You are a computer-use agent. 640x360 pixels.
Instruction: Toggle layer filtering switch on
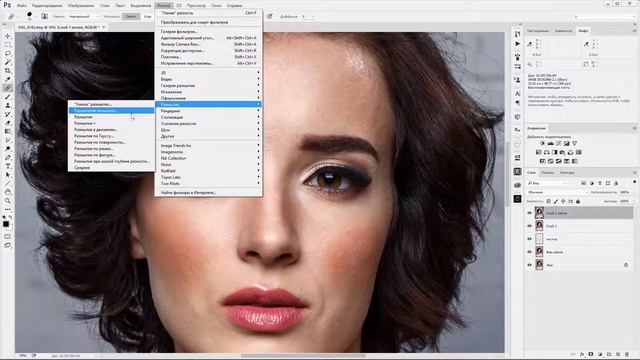click(x=634, y=182)
